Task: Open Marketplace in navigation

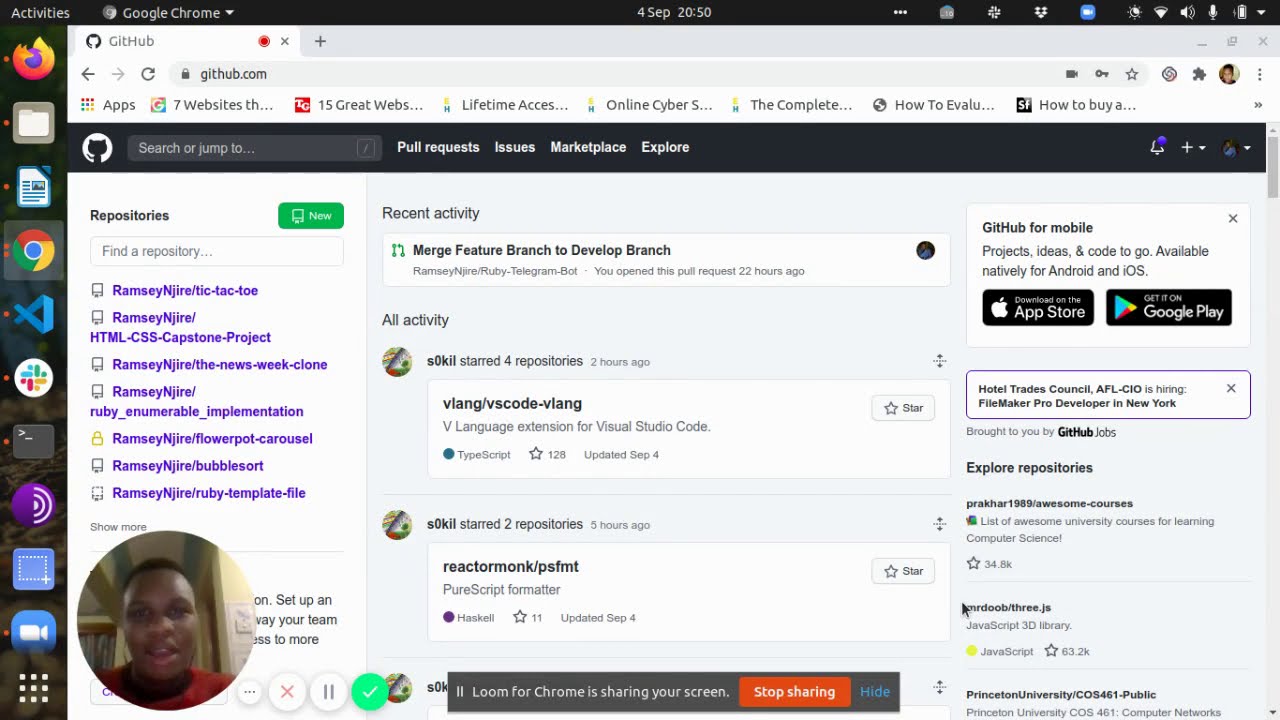Action: (588, 147)
